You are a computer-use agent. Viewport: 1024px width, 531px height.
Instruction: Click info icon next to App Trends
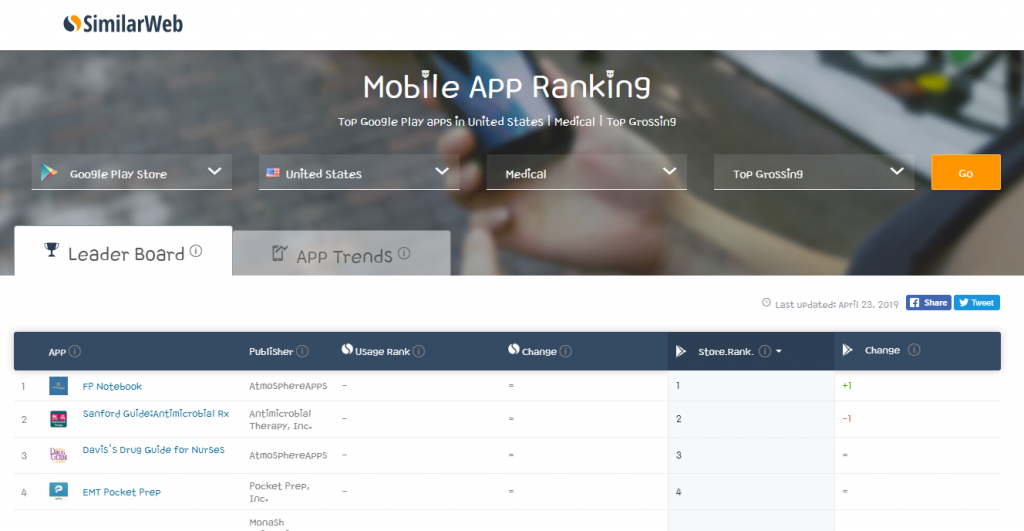[404, 254]
